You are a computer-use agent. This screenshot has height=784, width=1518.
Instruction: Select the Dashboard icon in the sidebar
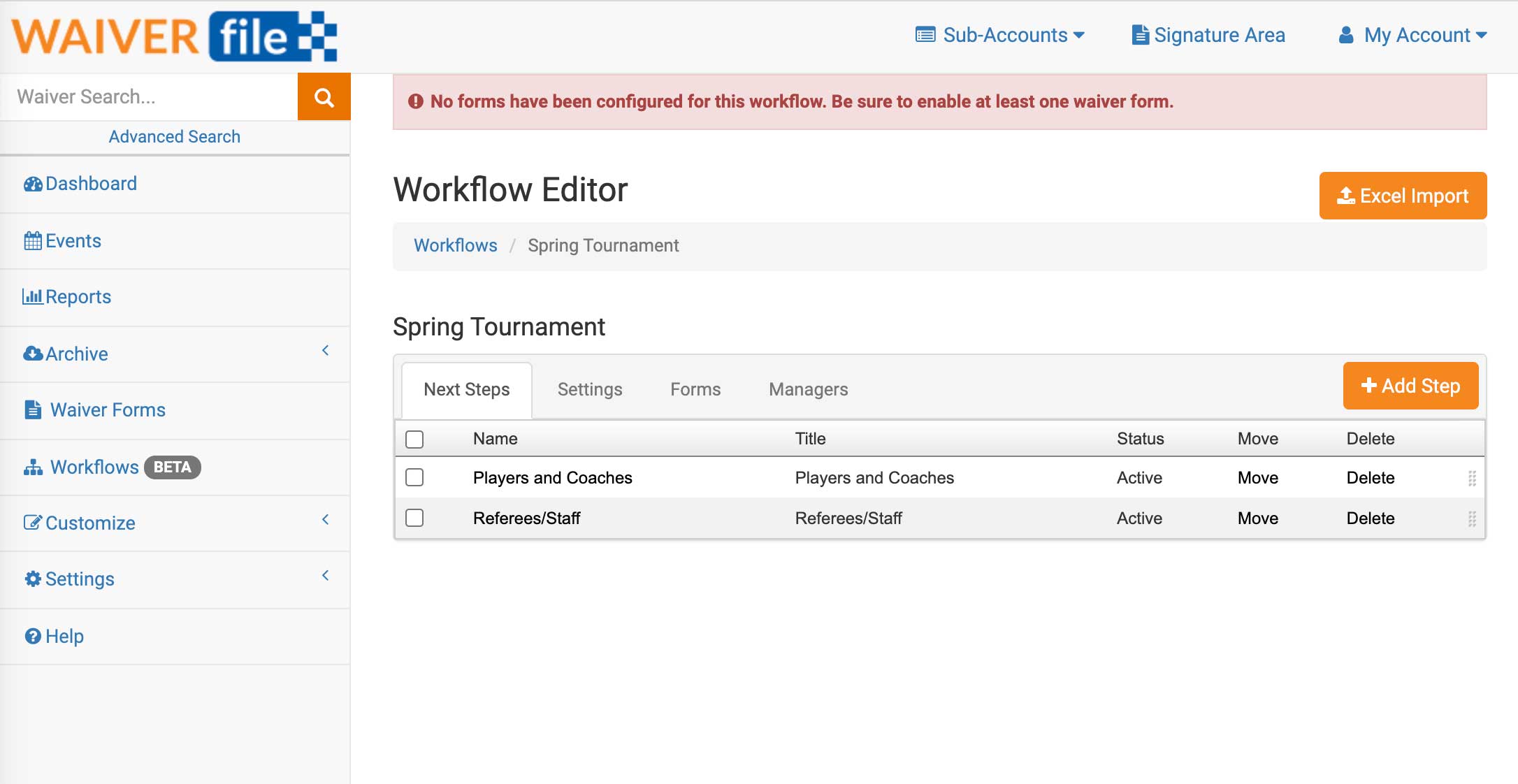(x=32, y=183)
